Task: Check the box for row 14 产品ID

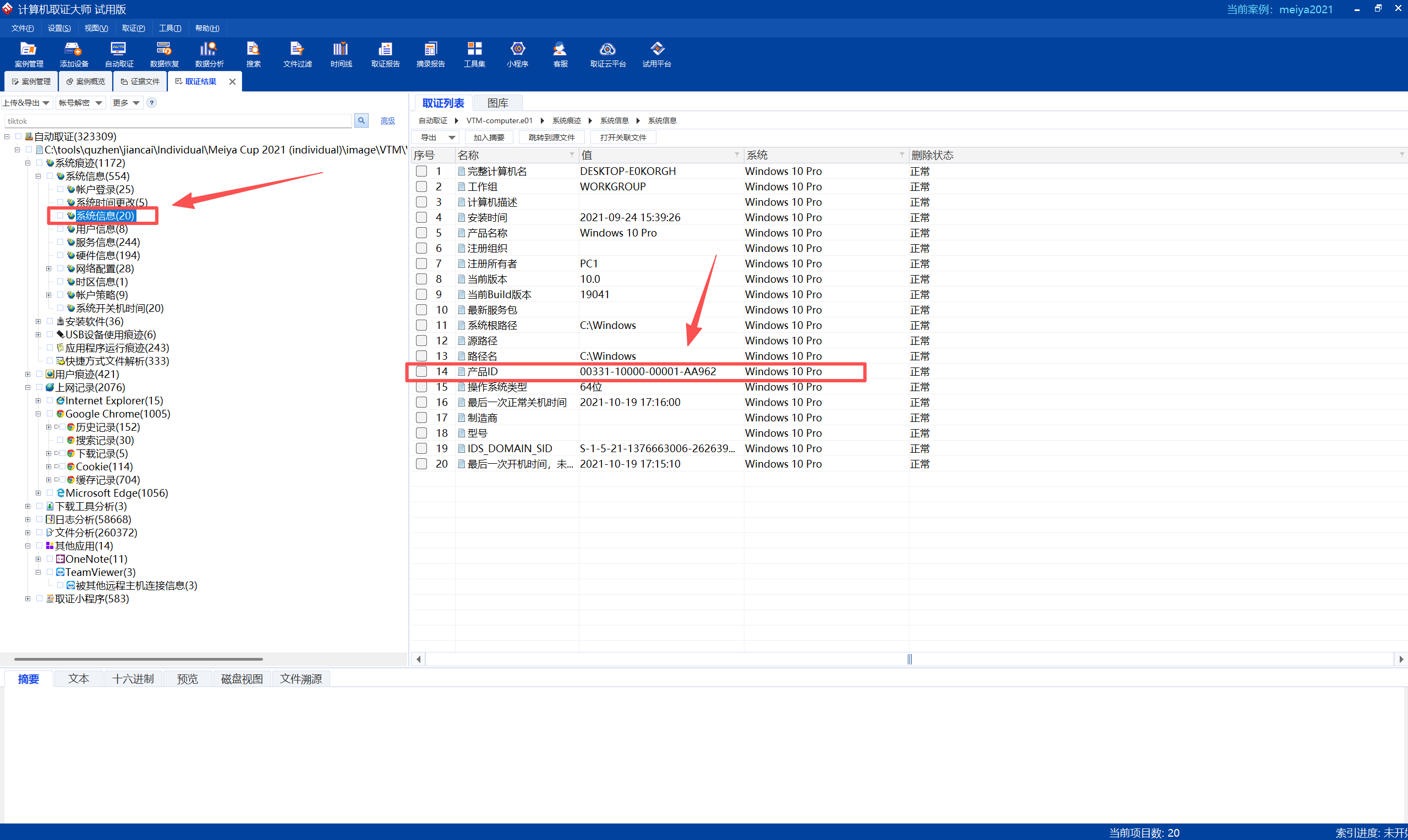Action: (421, 371)
